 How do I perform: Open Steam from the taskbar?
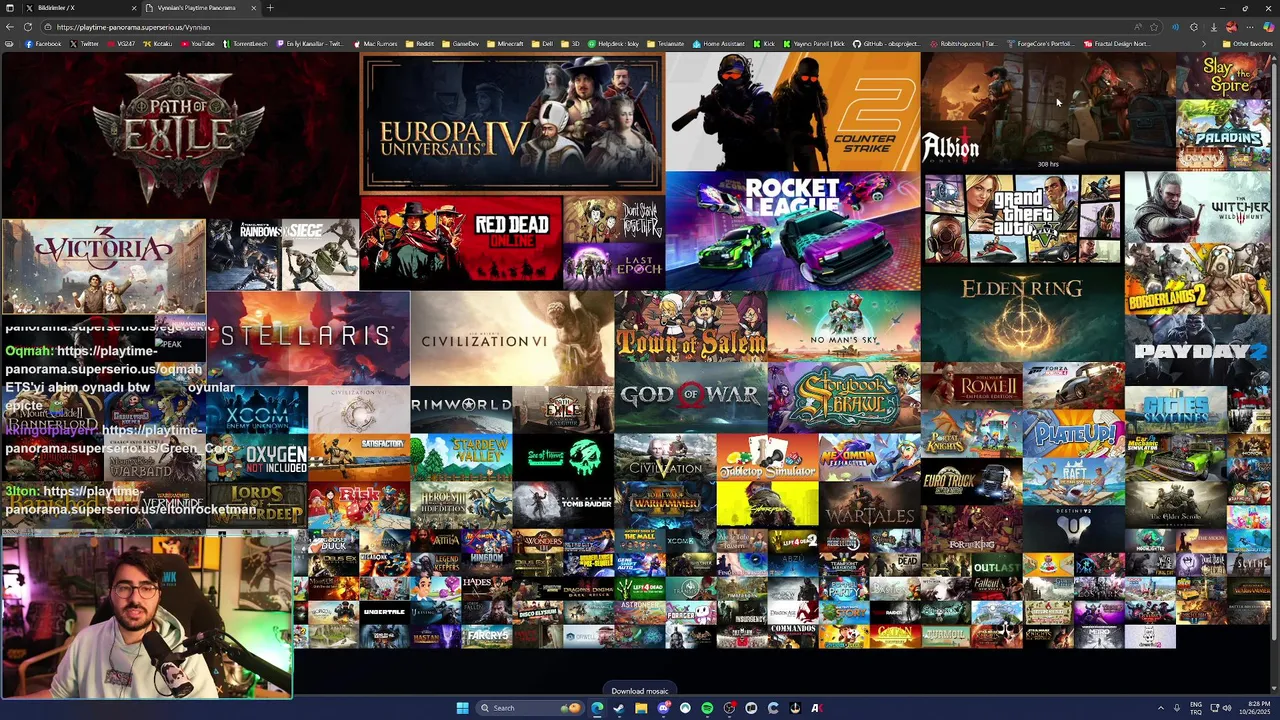point(619,708)
